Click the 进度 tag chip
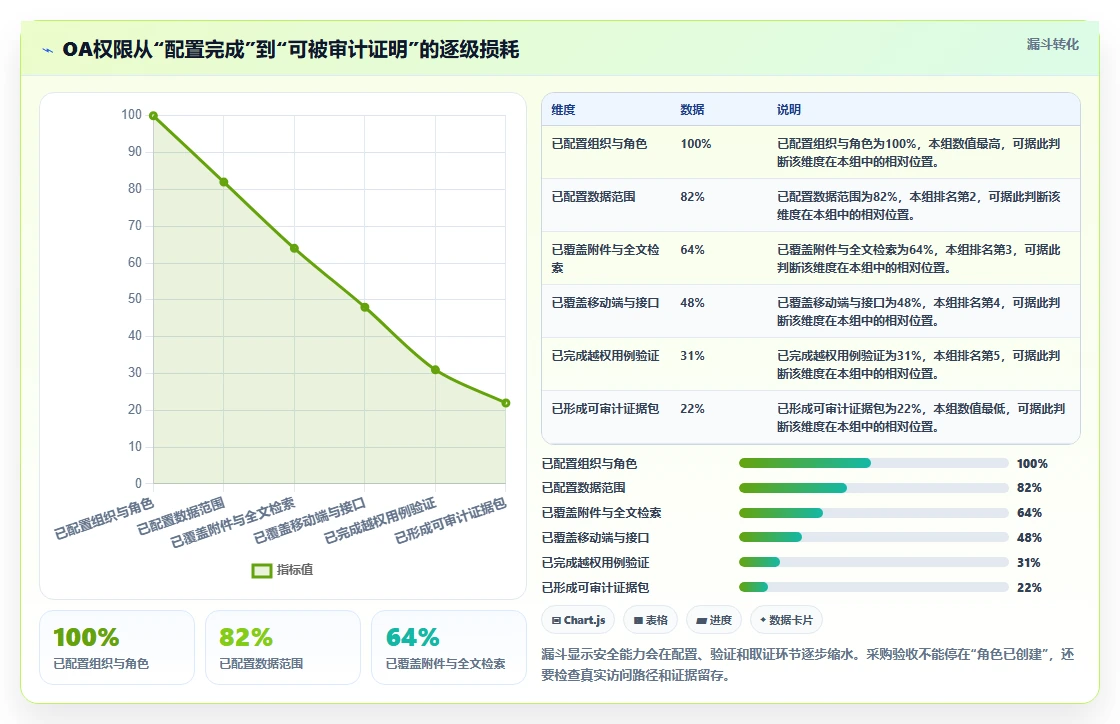The width and height of the screenshot is (1120, 724). click(x=714, y=620)
